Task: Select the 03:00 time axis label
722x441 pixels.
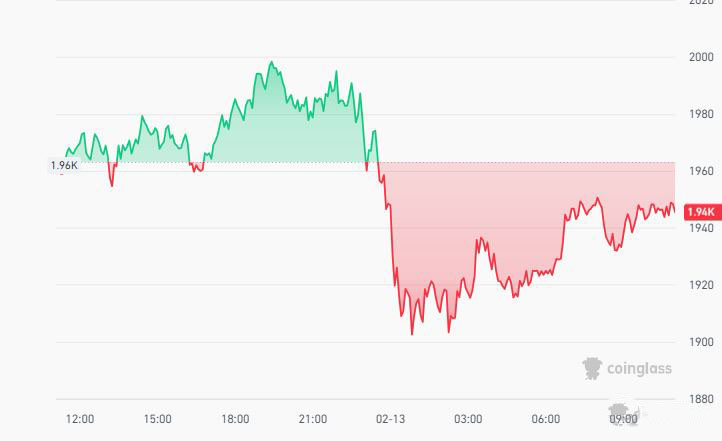Action: coord(468,419)
